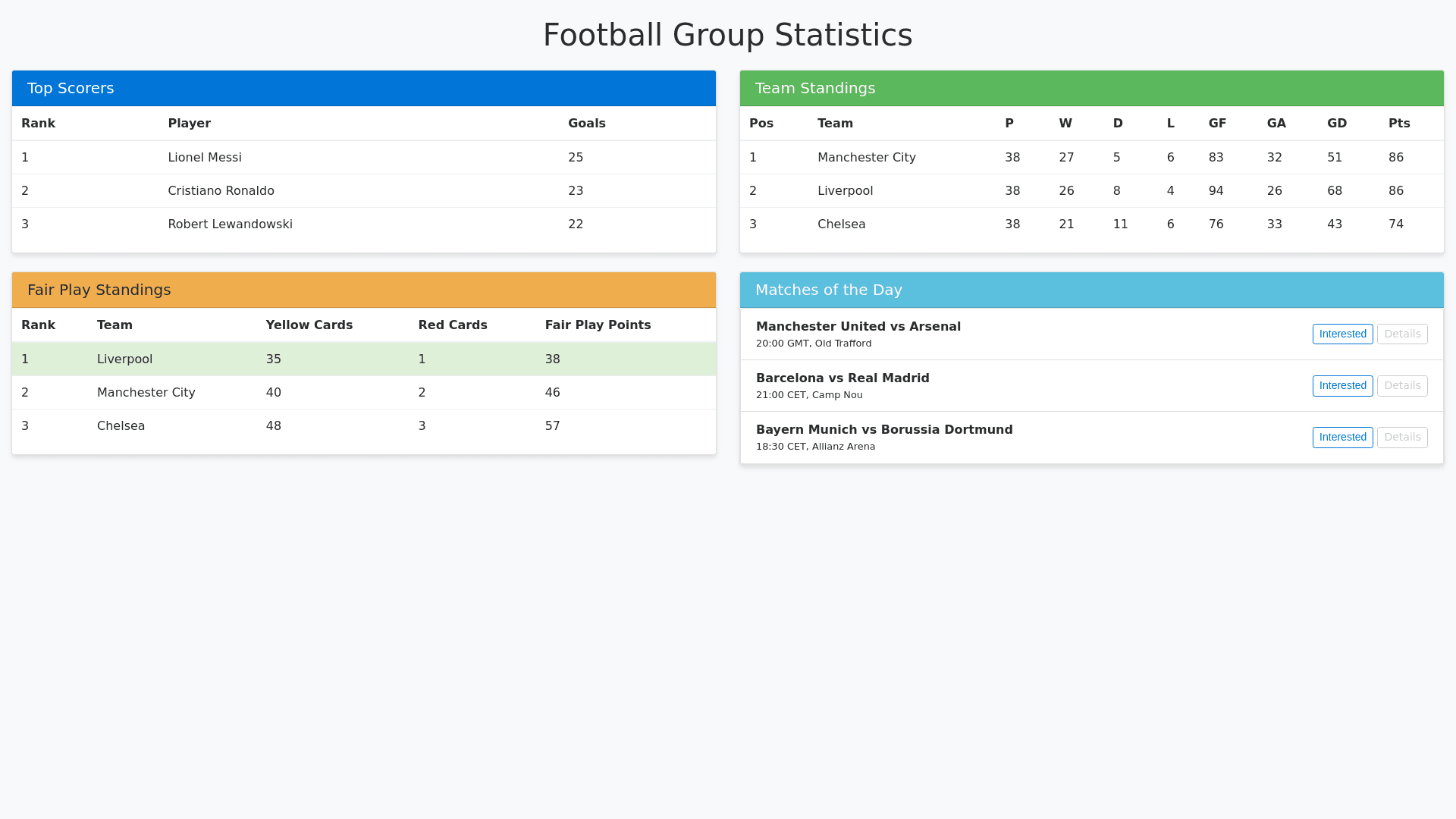View Details for Barcelona vs Real Madrid
This screenshot has height=819, width=1456.
coord(1402,386)
